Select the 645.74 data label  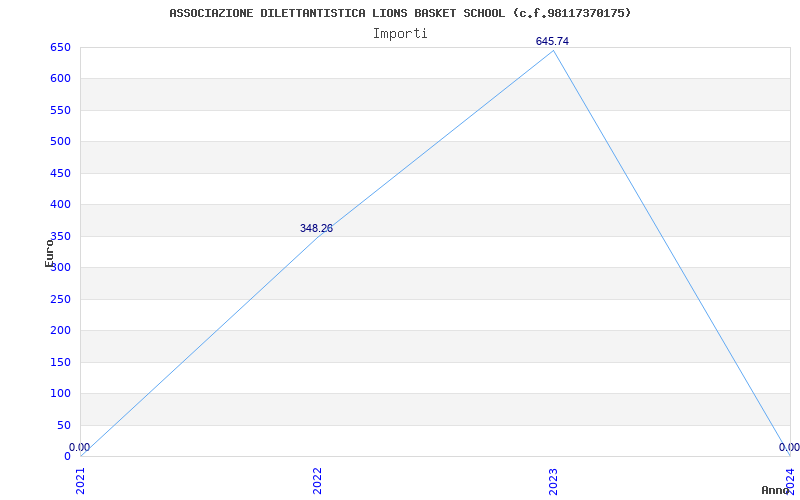pyautogui.click(x=552, y=41)
